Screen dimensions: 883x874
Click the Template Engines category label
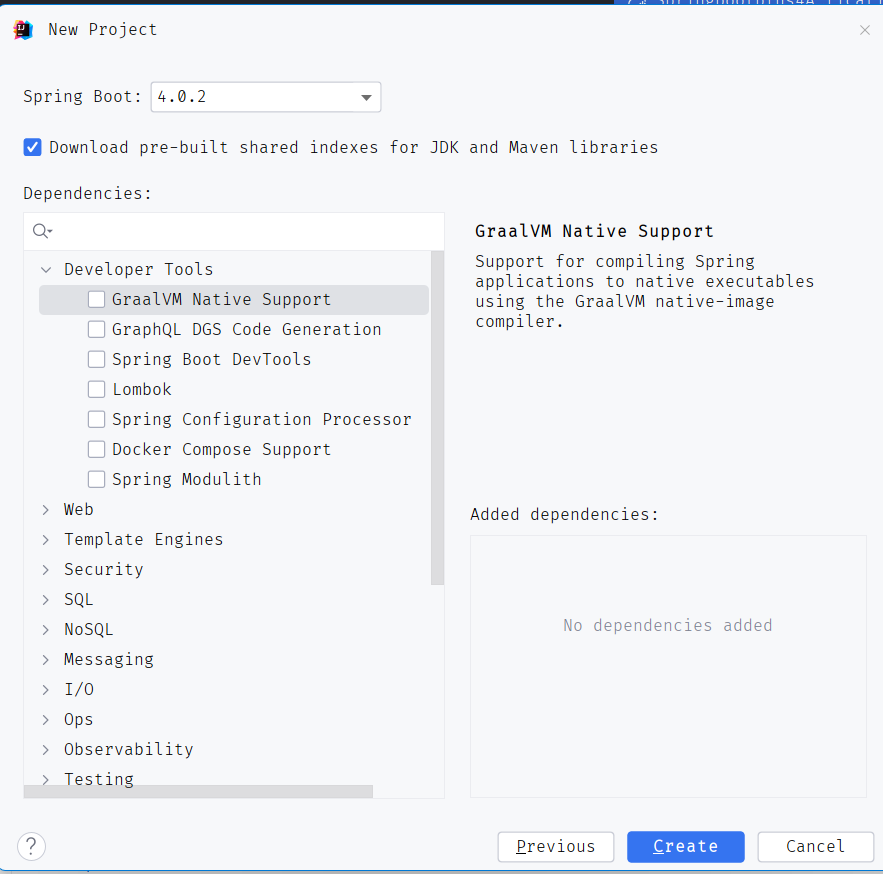[x=144, y=539]
